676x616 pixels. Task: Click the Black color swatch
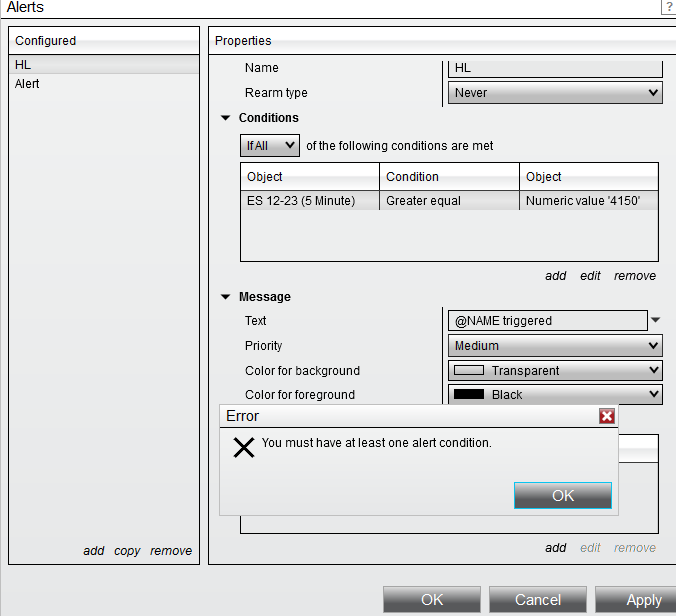(x=469, y=394)
